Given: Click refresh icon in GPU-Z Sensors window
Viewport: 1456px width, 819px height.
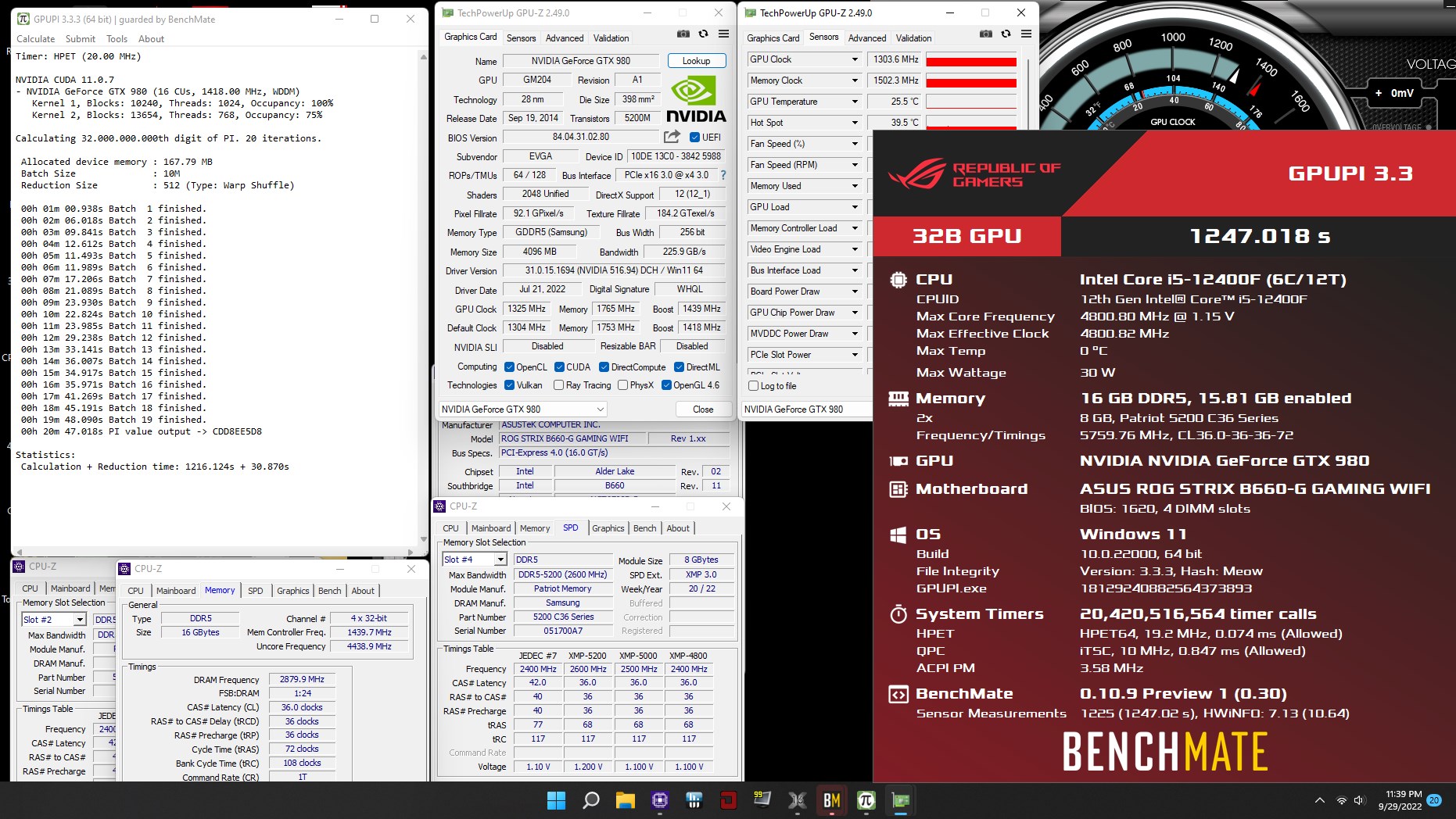Looking at the screenshot, I should pyautogui.click(x=1006, y=34).
